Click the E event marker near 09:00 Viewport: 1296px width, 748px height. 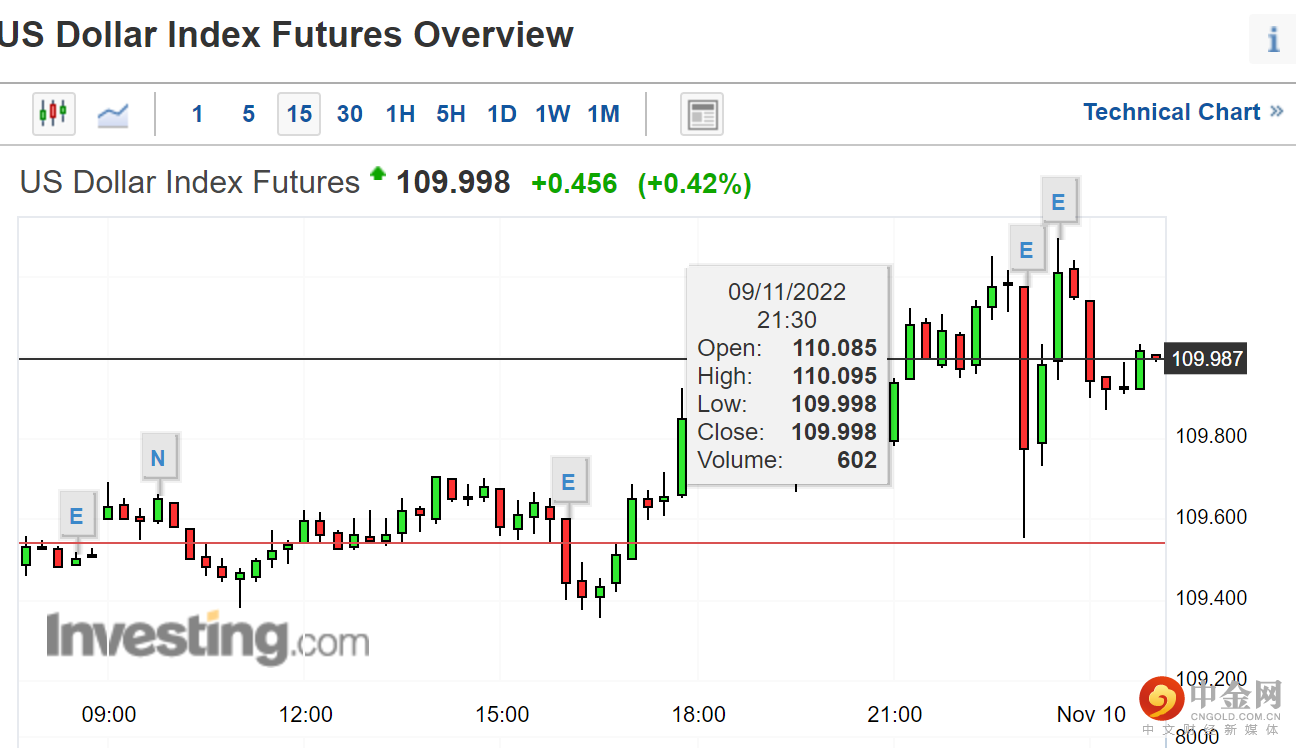(77, 517)
